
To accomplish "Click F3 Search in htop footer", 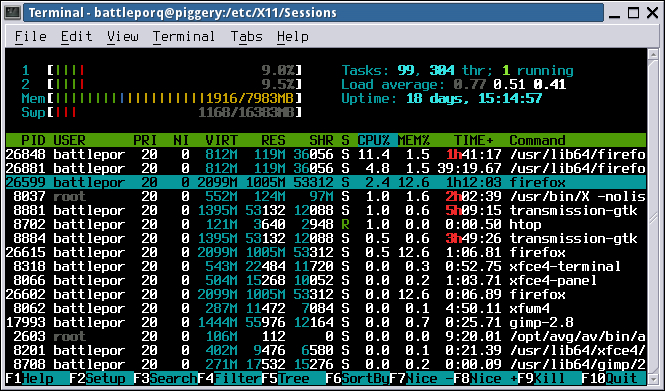I will coord(165,378).
